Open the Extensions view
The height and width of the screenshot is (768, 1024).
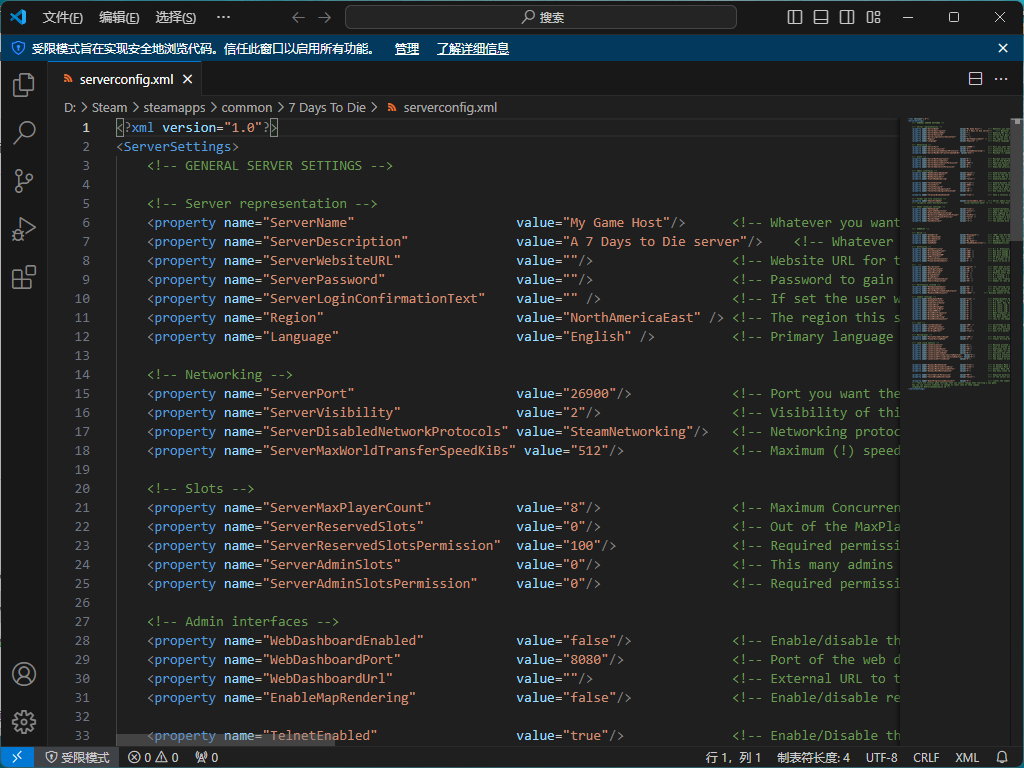click(24, 277)
